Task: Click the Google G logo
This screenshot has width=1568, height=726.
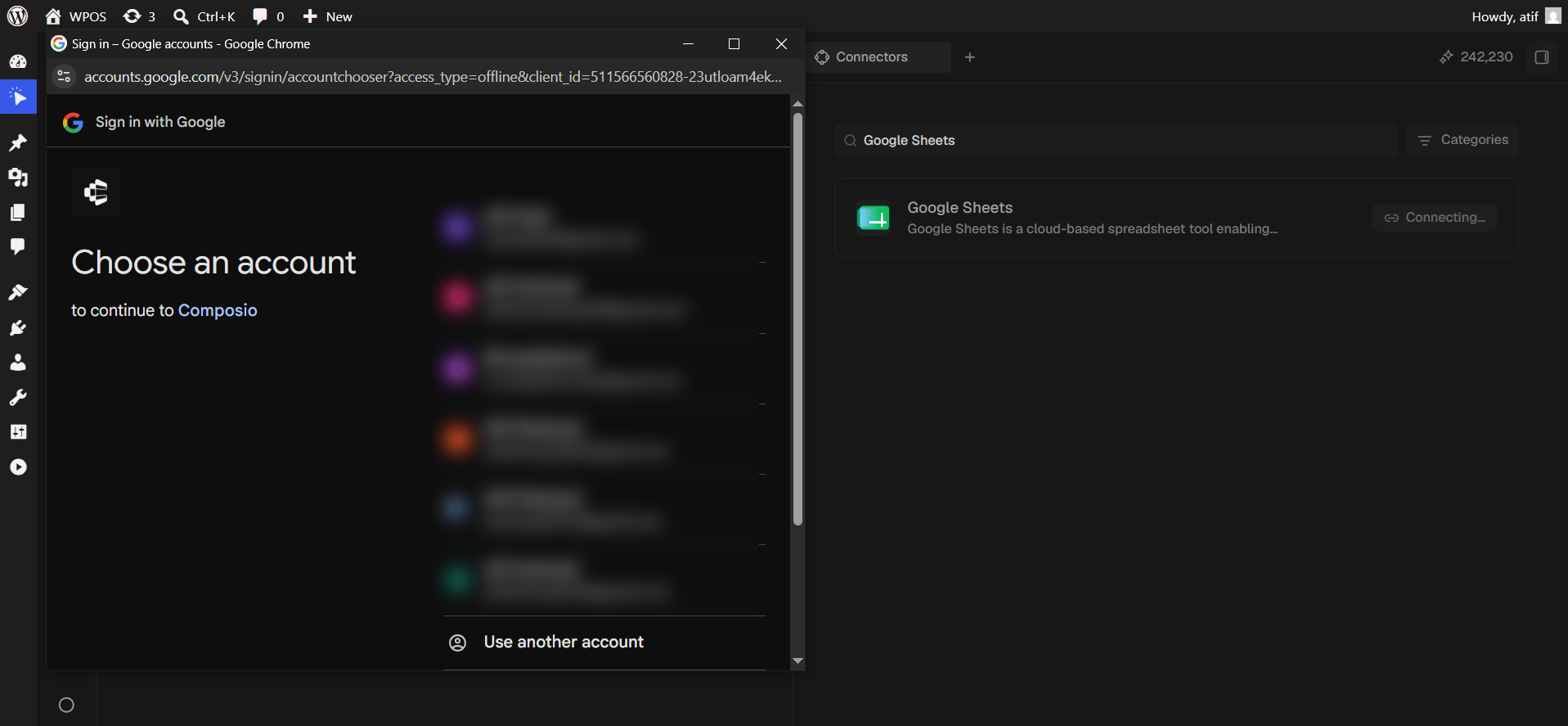Action: coord(73,122)
